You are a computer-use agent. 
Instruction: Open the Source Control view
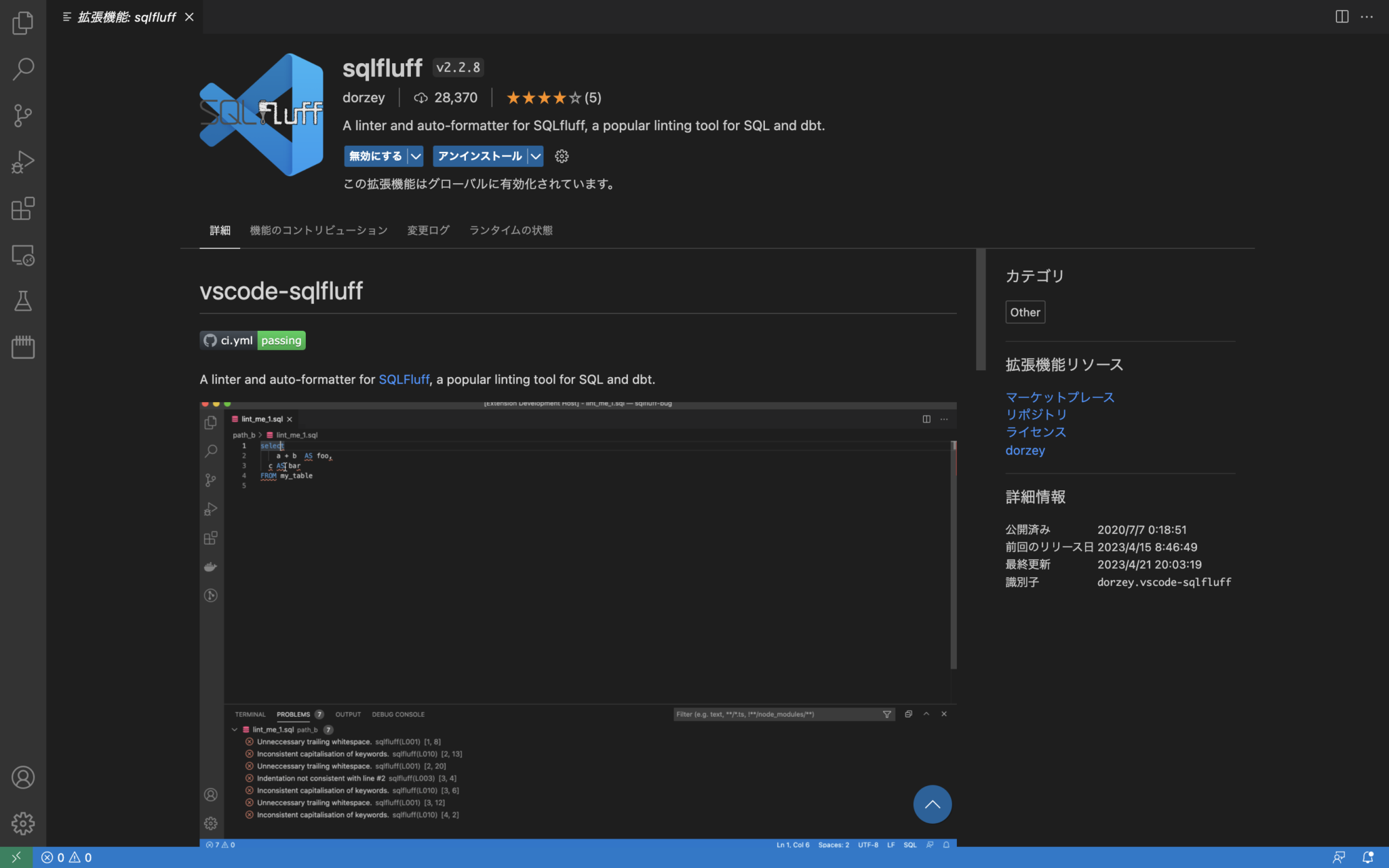22,115
